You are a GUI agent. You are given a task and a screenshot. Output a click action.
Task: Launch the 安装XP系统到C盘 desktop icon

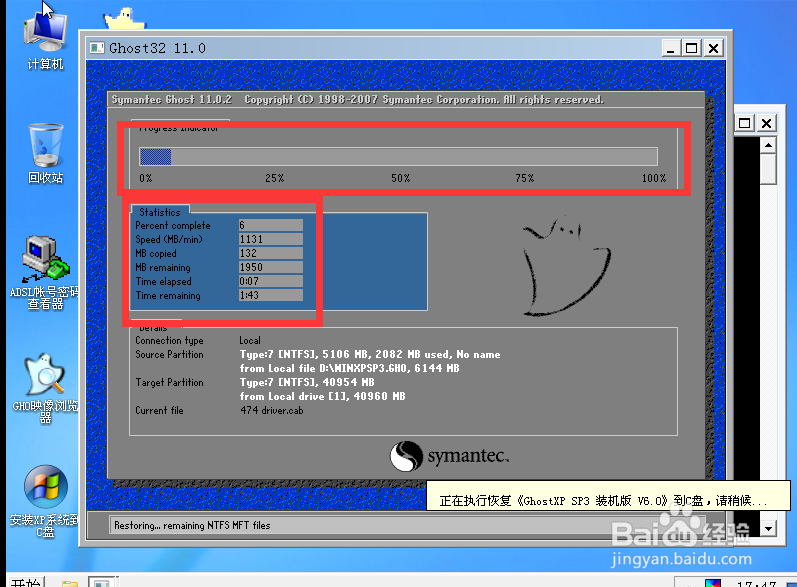click(x=45, y=501)
